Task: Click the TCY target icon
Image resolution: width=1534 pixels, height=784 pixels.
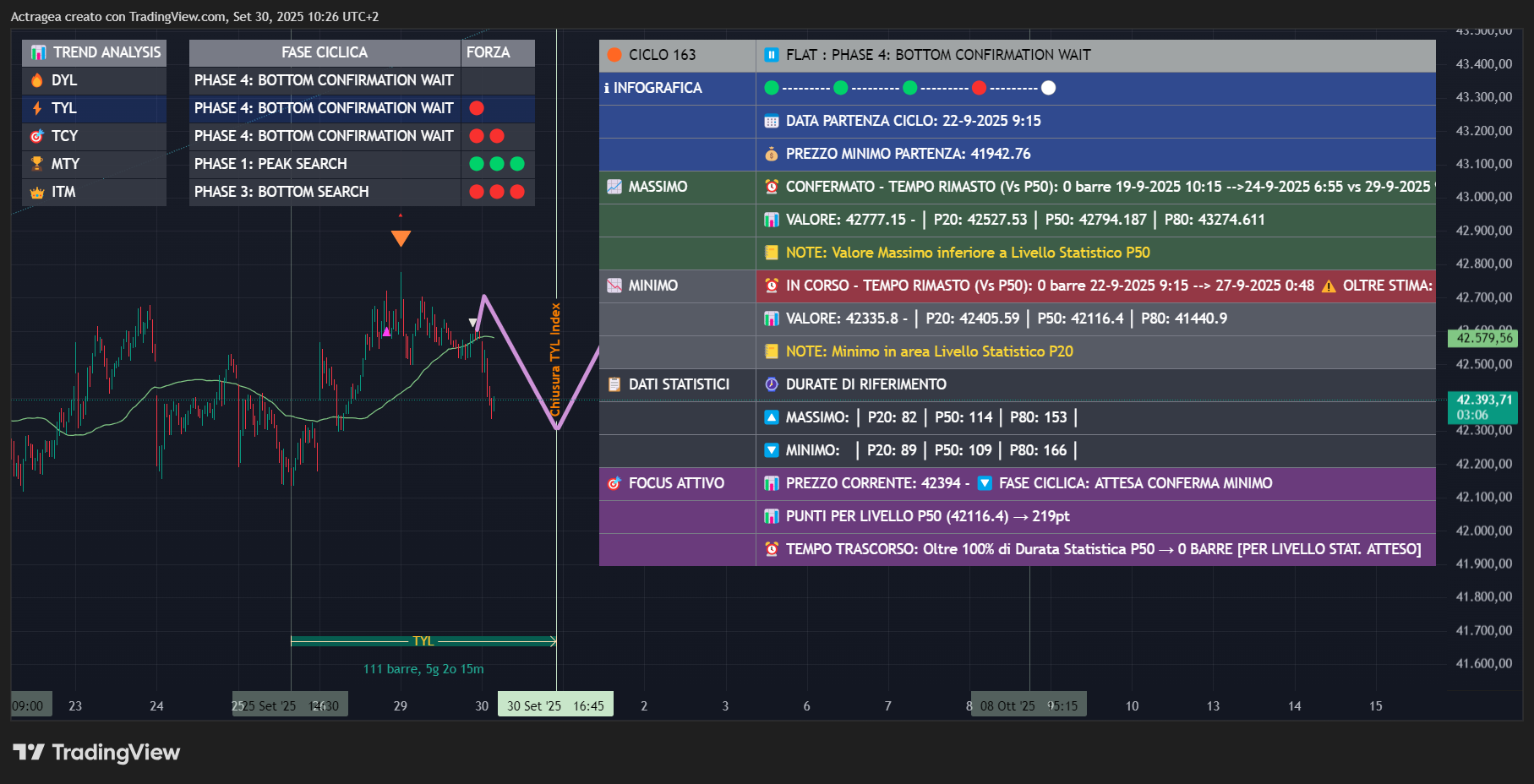Action: coord(37,136)
